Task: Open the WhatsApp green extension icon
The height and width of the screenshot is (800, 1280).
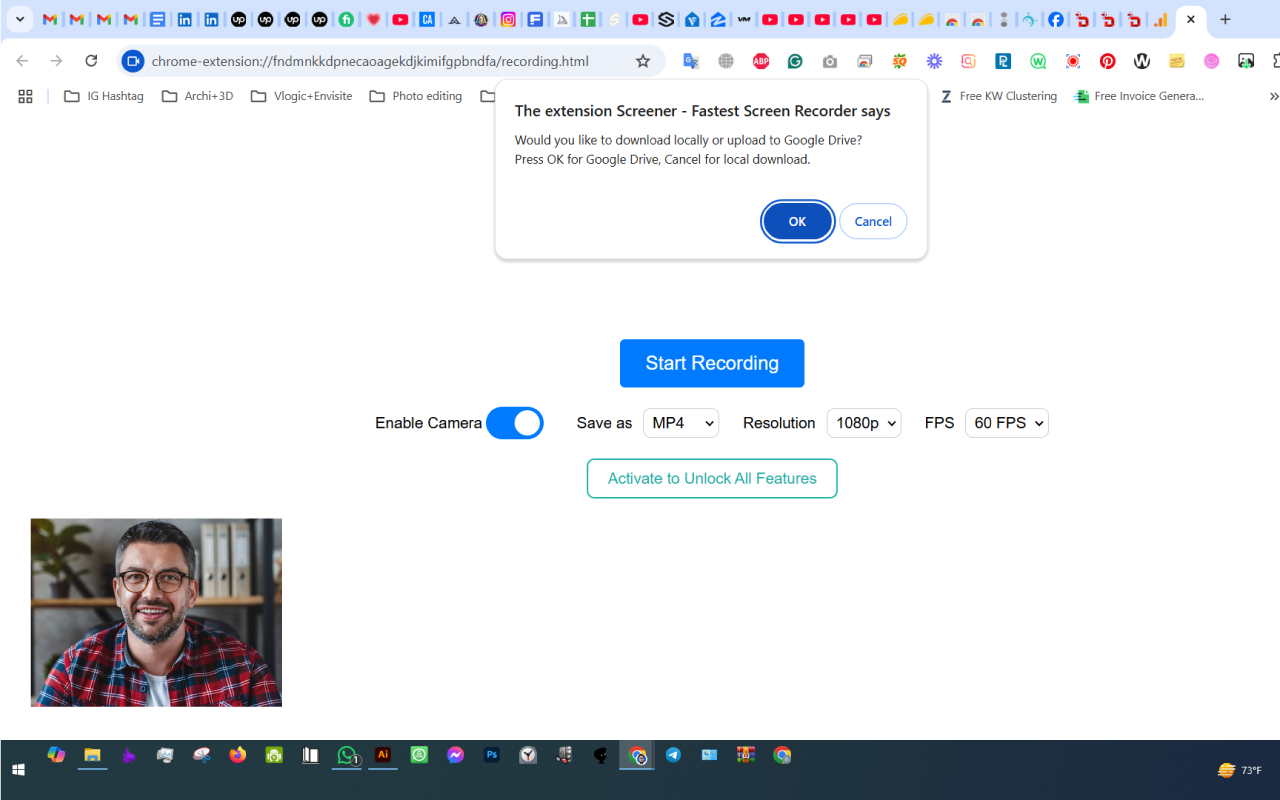Action: point(1038,61)
